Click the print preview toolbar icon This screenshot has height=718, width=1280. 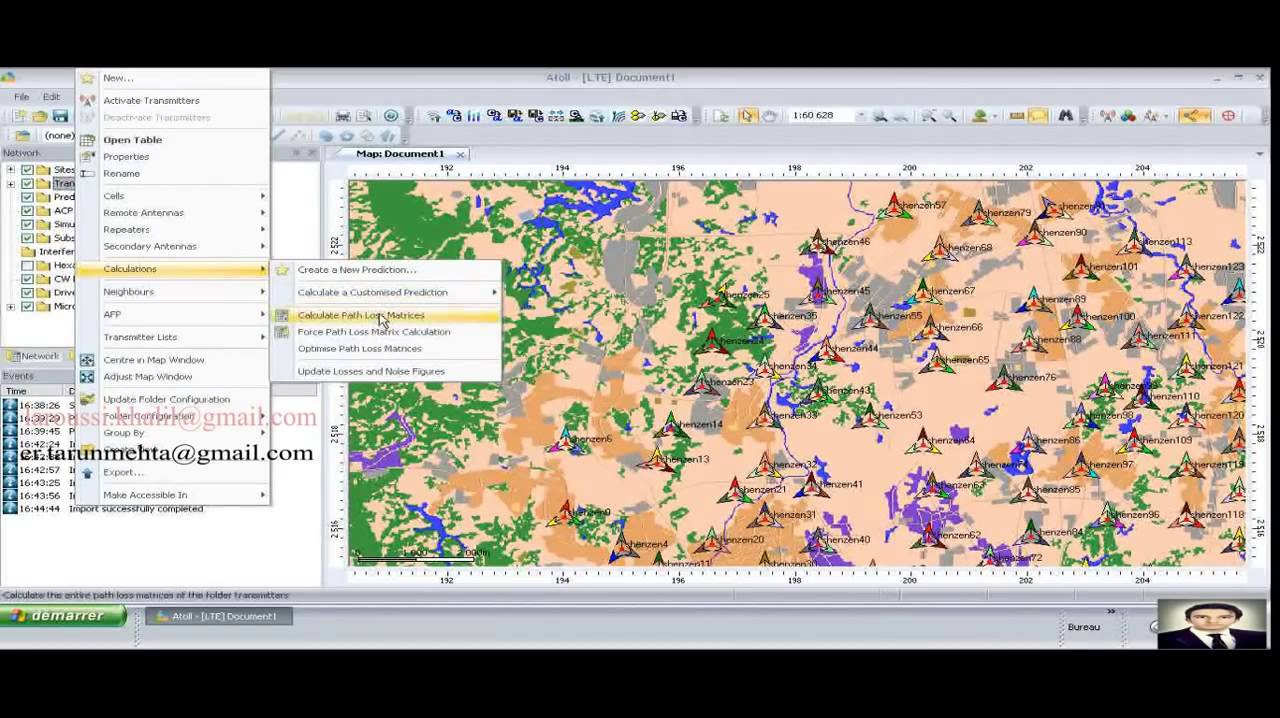tap(364, 116)
